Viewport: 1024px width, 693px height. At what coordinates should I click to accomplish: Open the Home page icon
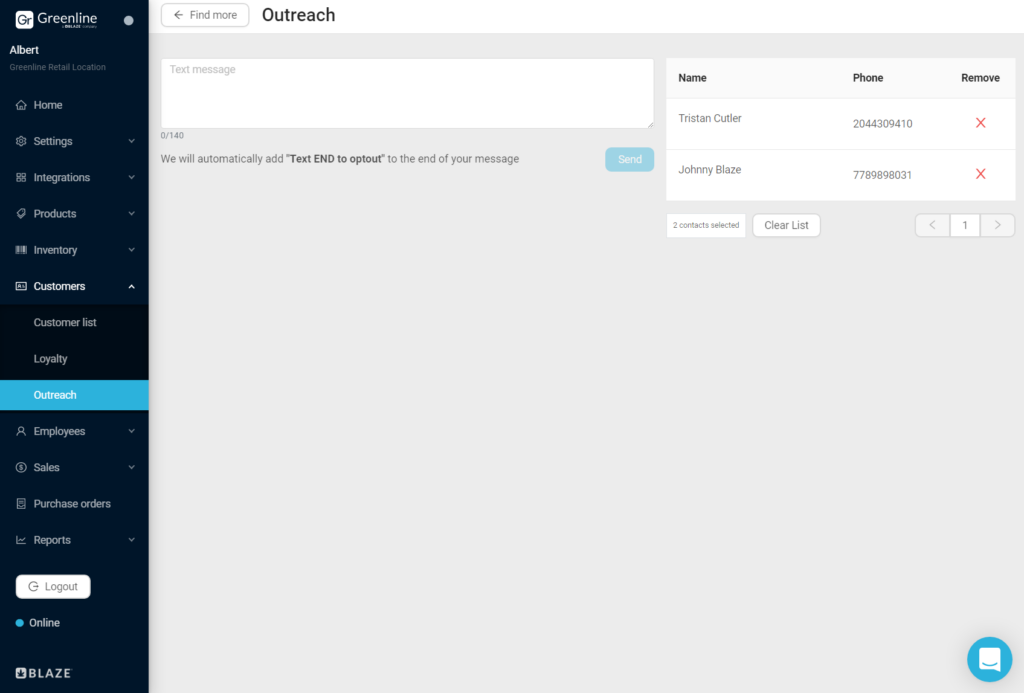(x=21, y=105)
